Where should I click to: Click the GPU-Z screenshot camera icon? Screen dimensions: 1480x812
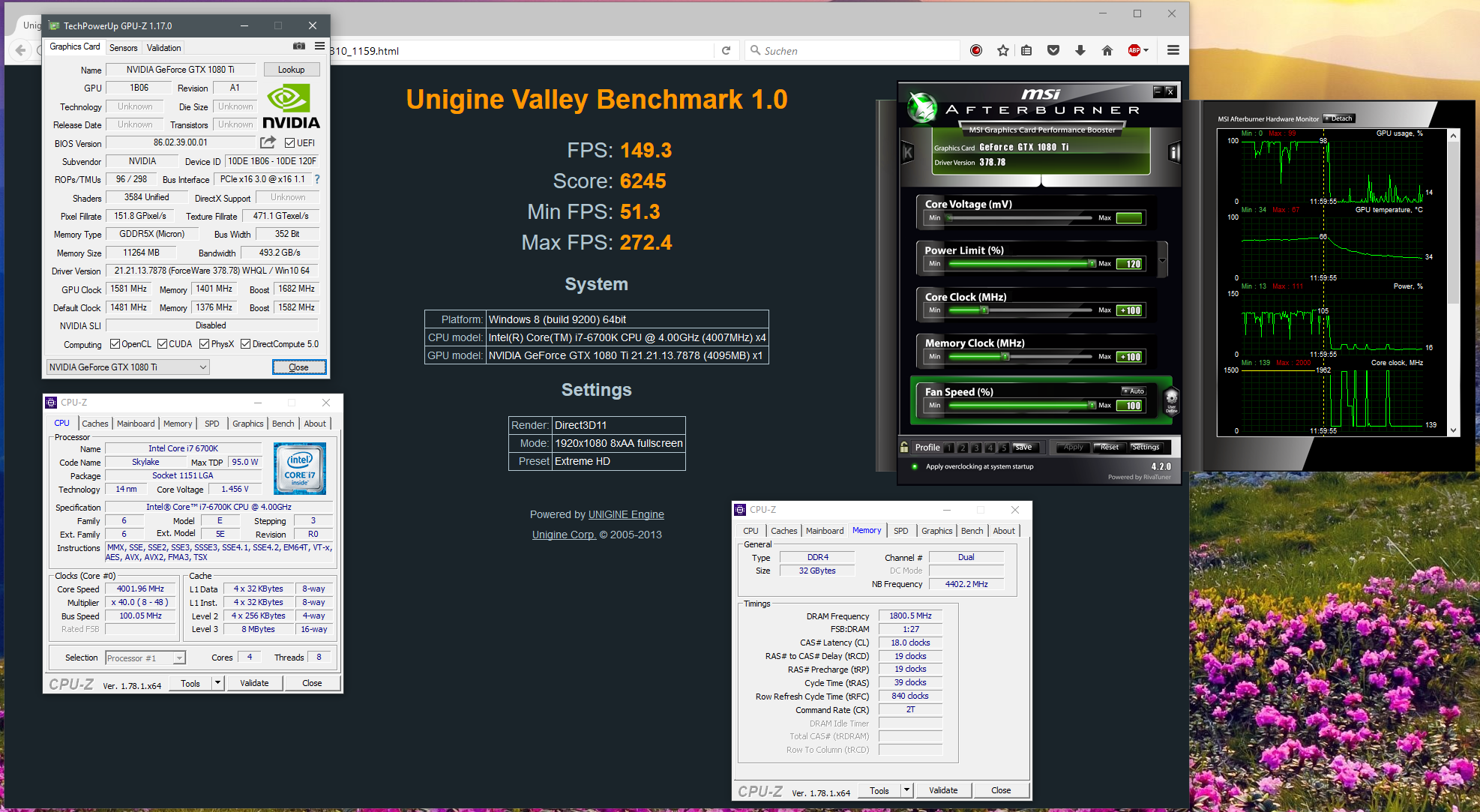click(x=299, y=46)
